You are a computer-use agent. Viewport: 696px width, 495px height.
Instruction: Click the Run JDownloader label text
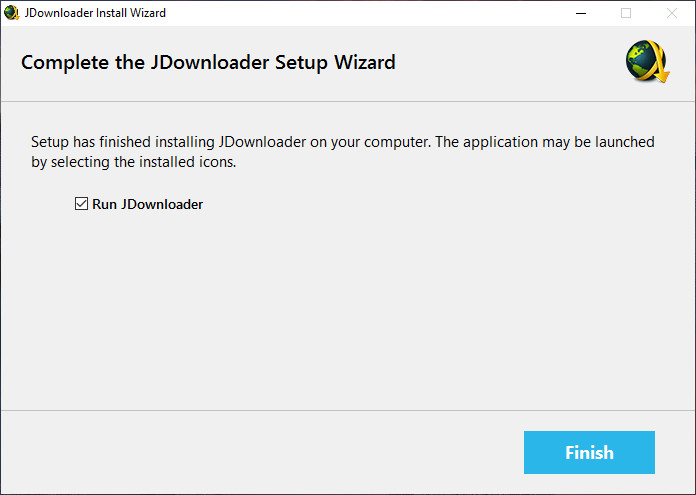point(147,204)
